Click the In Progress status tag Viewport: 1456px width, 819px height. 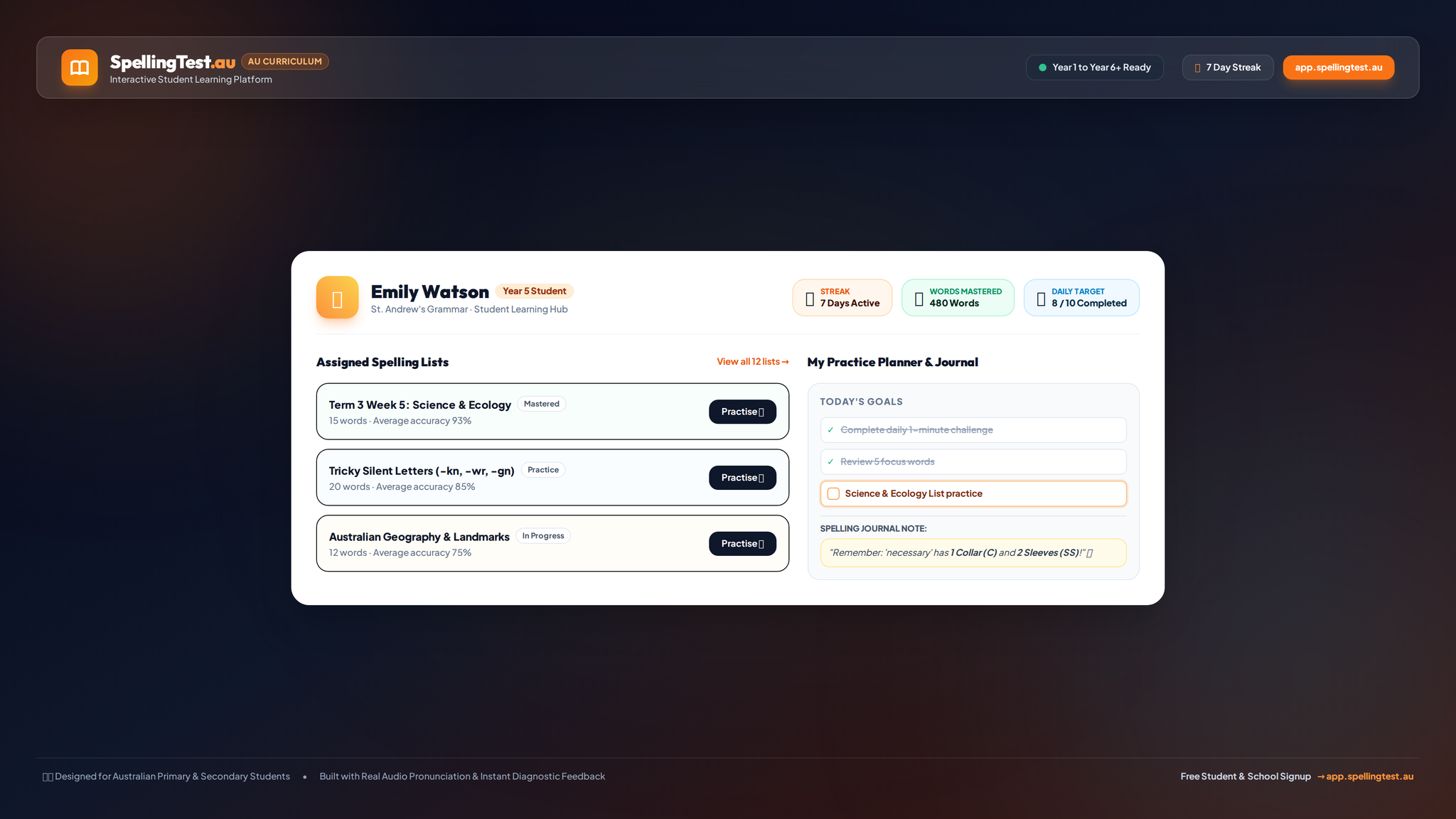(x=543, y=536)
